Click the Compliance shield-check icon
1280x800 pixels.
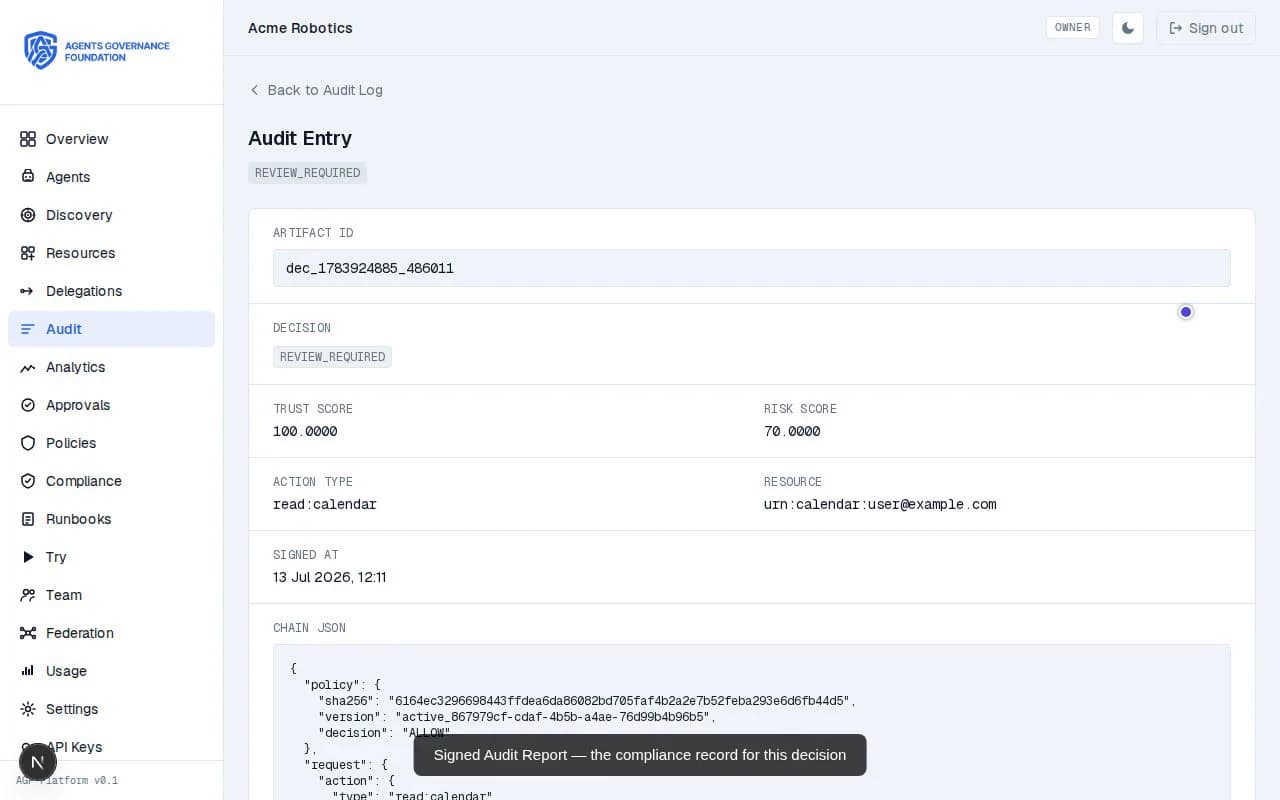28,481
